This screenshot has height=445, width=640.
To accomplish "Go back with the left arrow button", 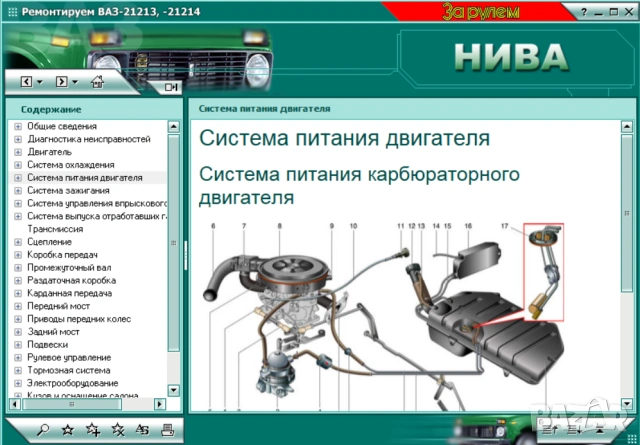I will click(x=26, y=82).
